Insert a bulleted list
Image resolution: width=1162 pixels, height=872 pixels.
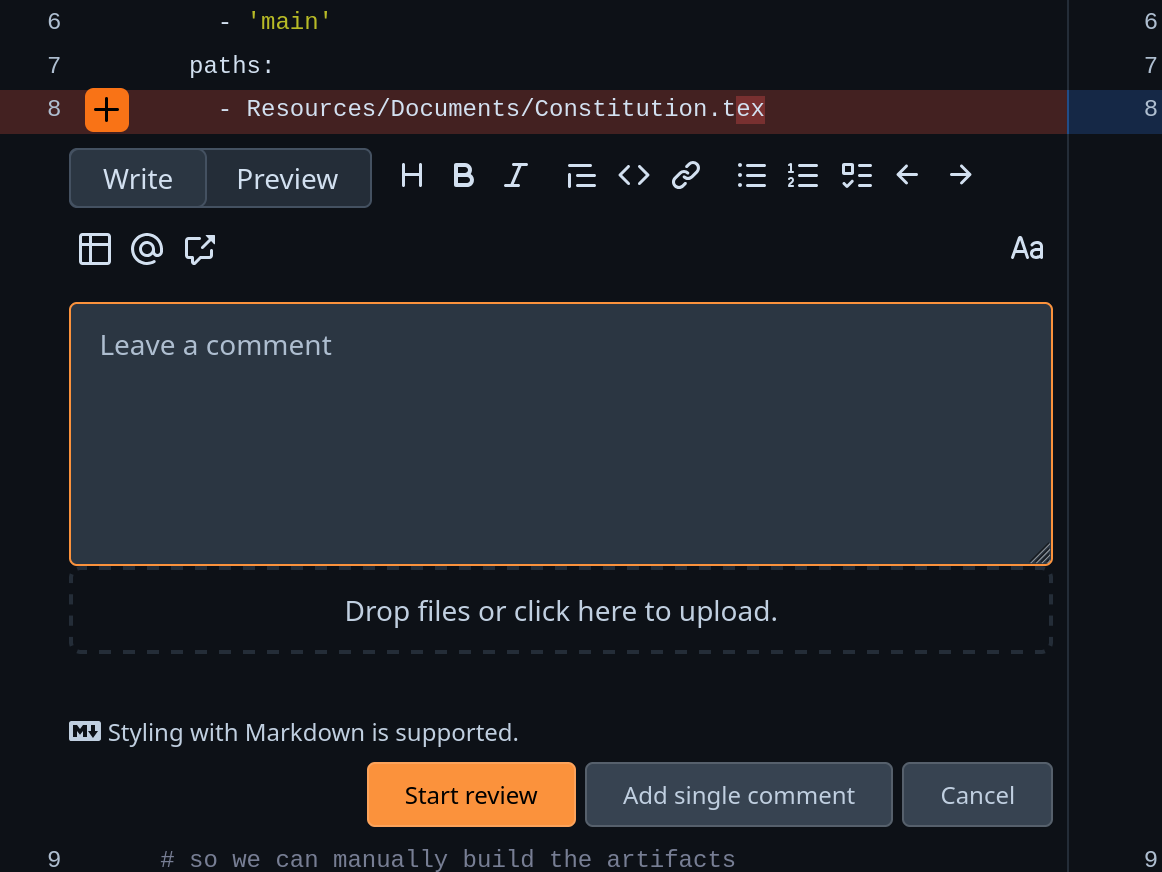[752, 176]
